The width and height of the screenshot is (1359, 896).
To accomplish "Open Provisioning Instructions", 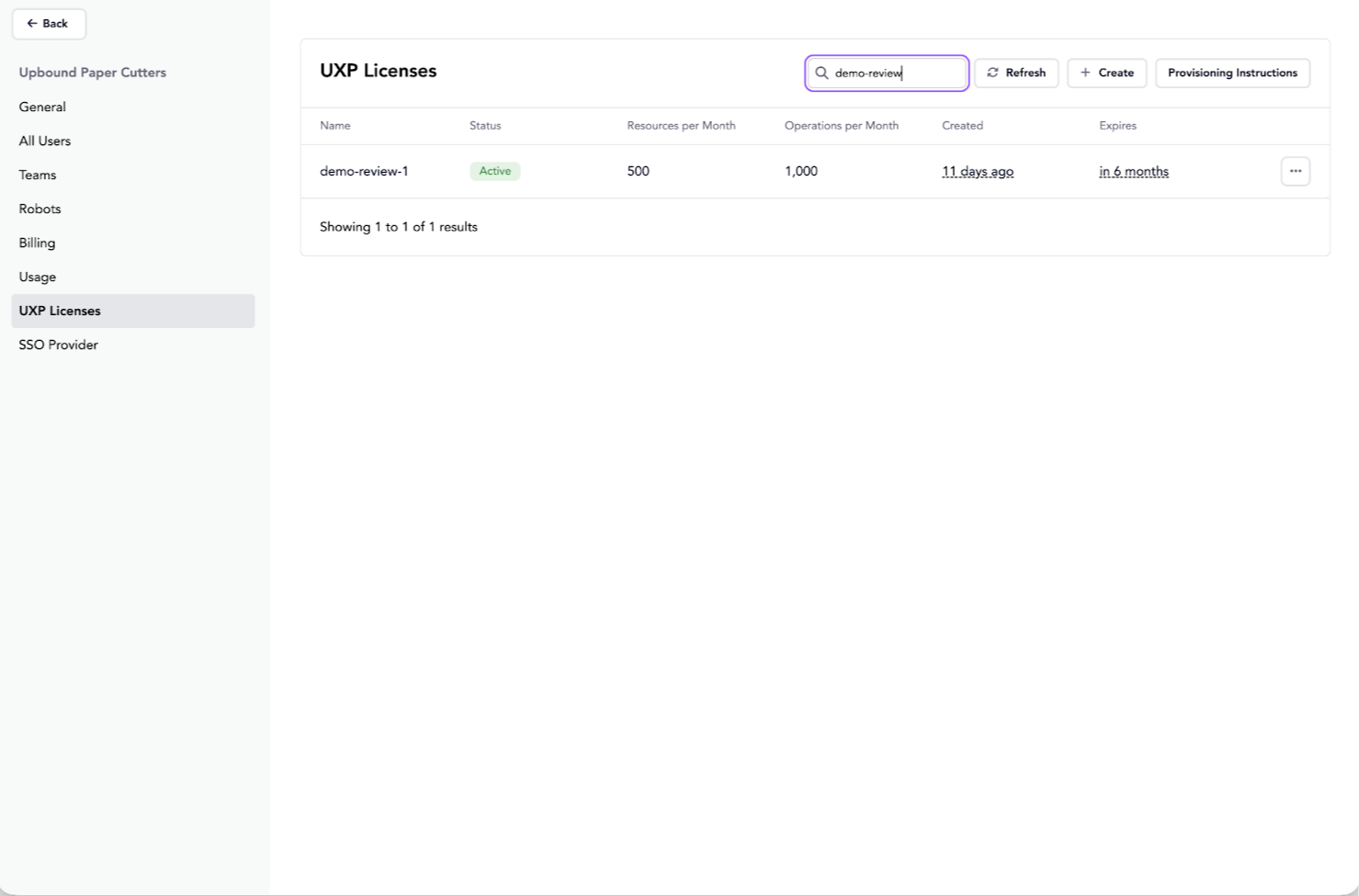I will pos(1231,73).
